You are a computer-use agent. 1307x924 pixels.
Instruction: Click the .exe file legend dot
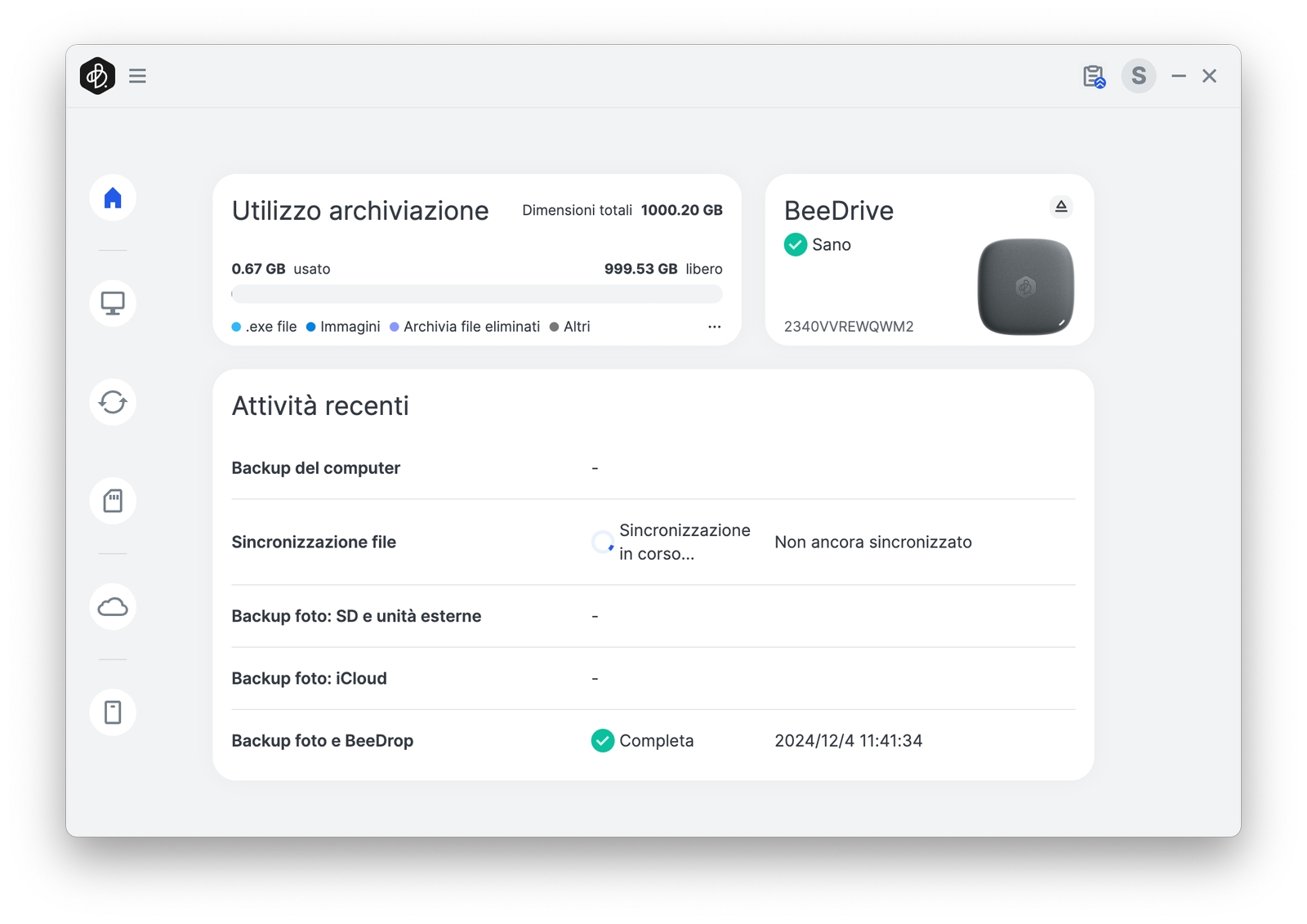pyautogui.click(x=236, y=327)
